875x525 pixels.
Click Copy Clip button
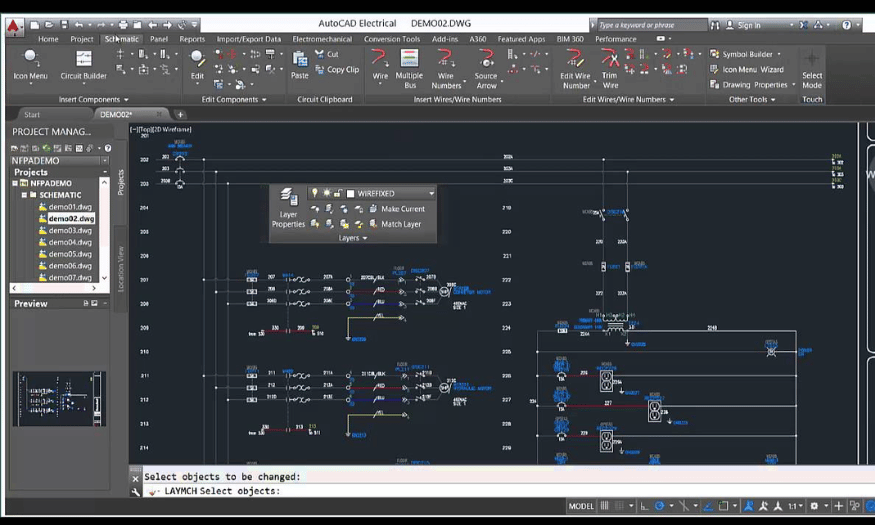pyautogui.click(x=337, y=70)
